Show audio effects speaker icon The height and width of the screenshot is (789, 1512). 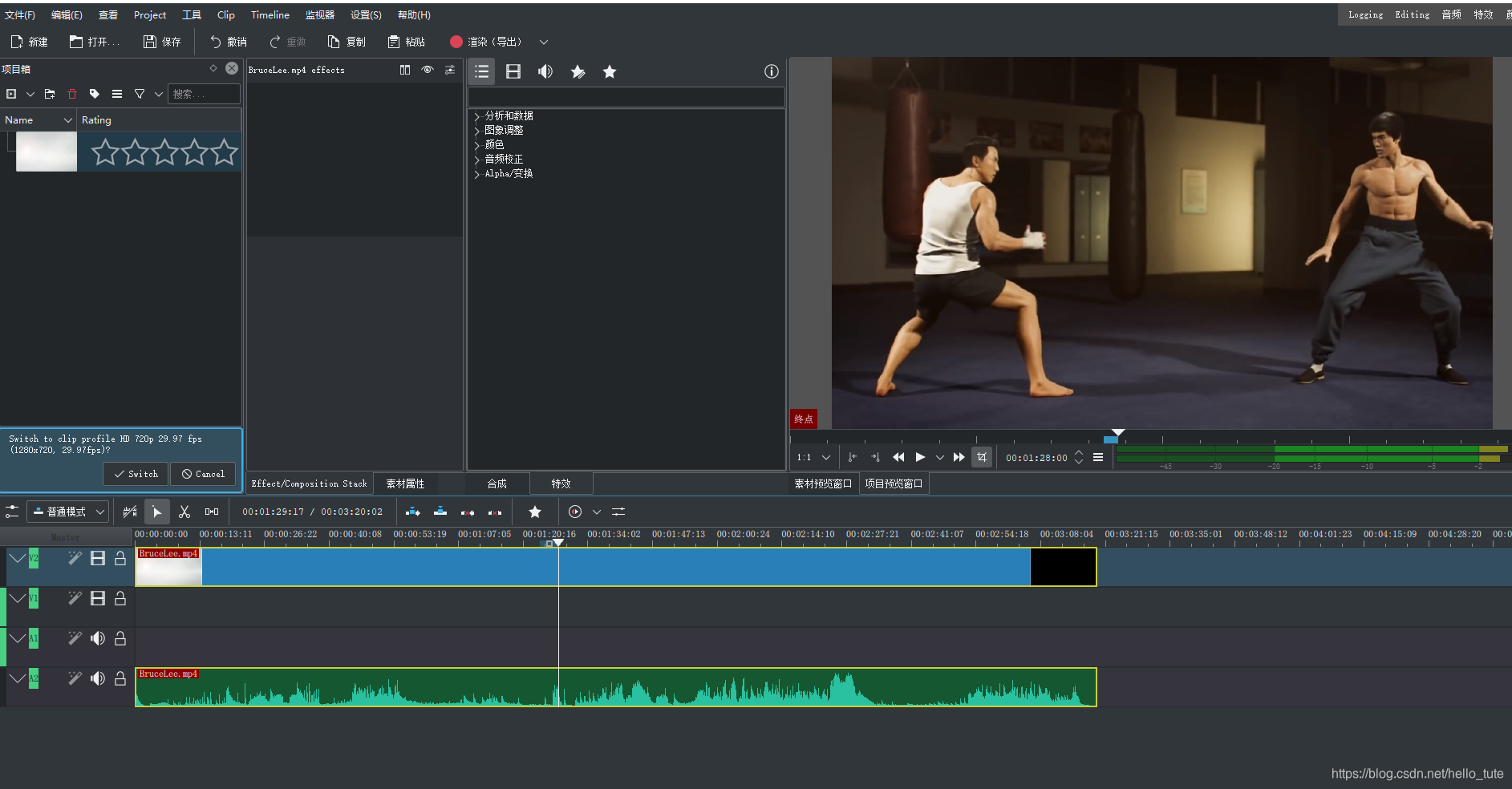(x=545, y=71)
